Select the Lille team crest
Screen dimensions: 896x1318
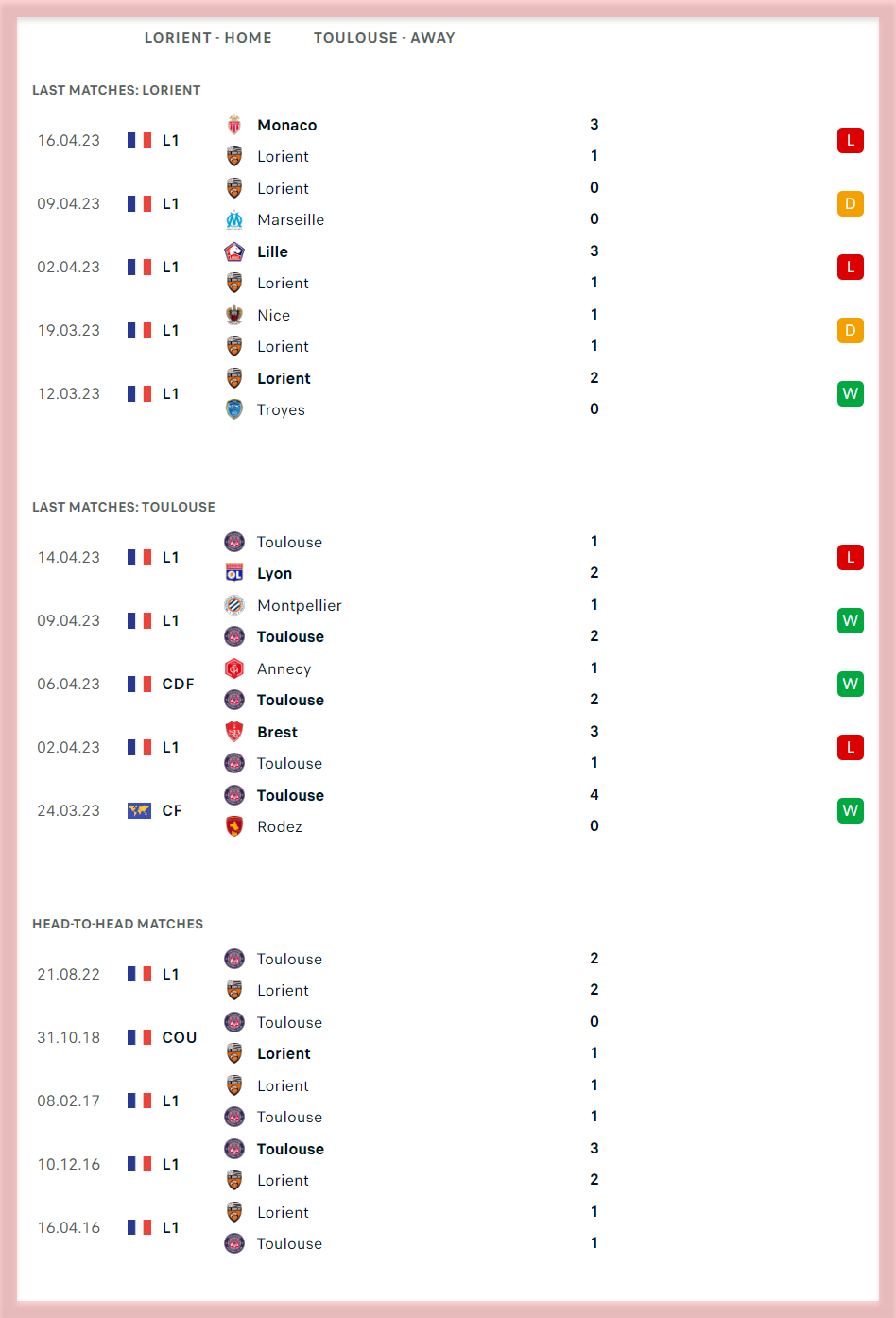point(234,251)
